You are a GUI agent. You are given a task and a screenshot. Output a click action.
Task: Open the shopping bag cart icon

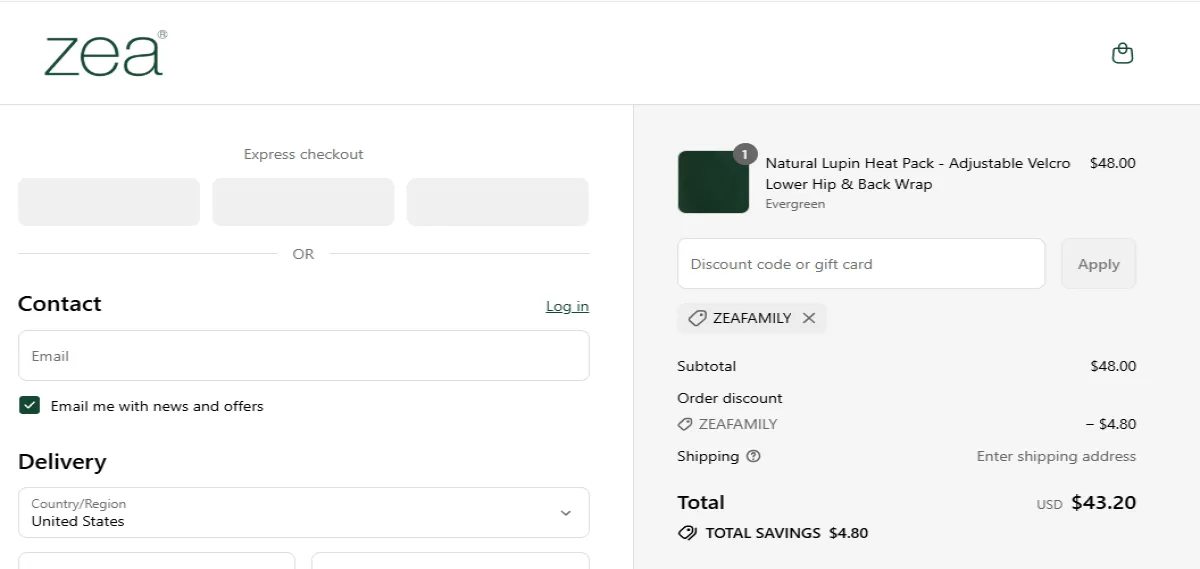pos(1122,53)
